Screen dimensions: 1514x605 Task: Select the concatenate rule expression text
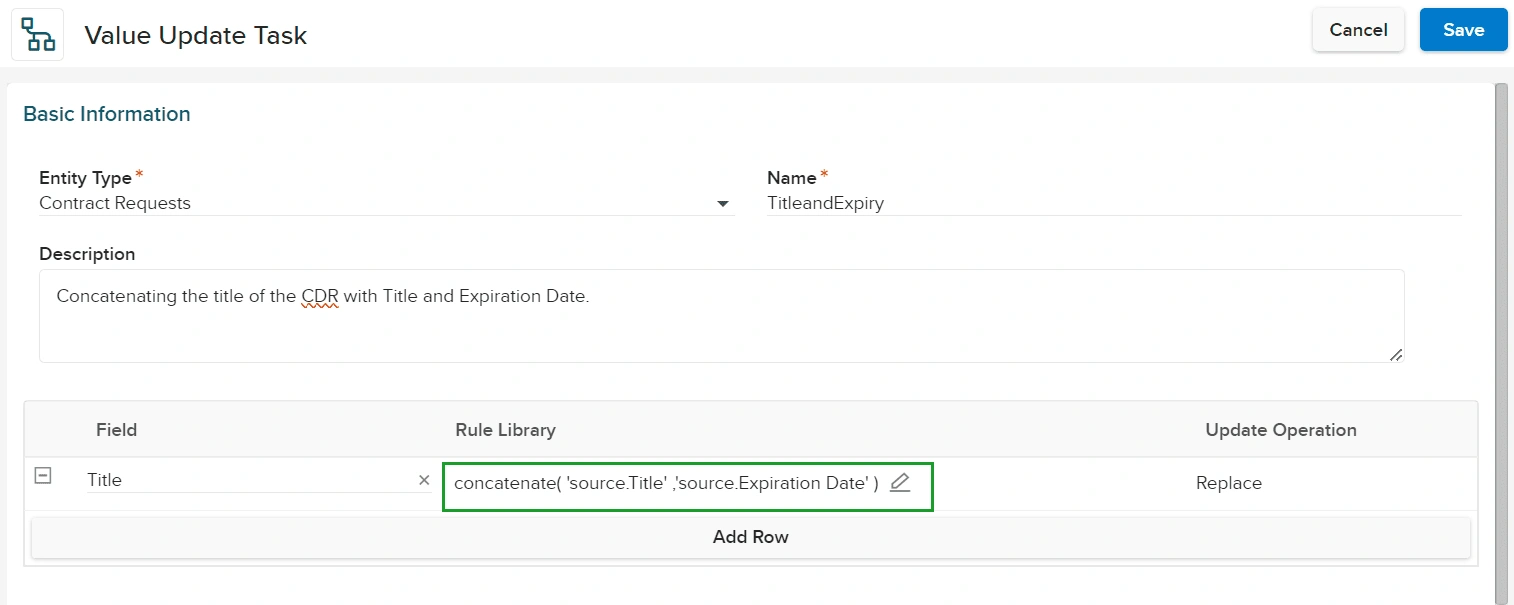point(665,483)
